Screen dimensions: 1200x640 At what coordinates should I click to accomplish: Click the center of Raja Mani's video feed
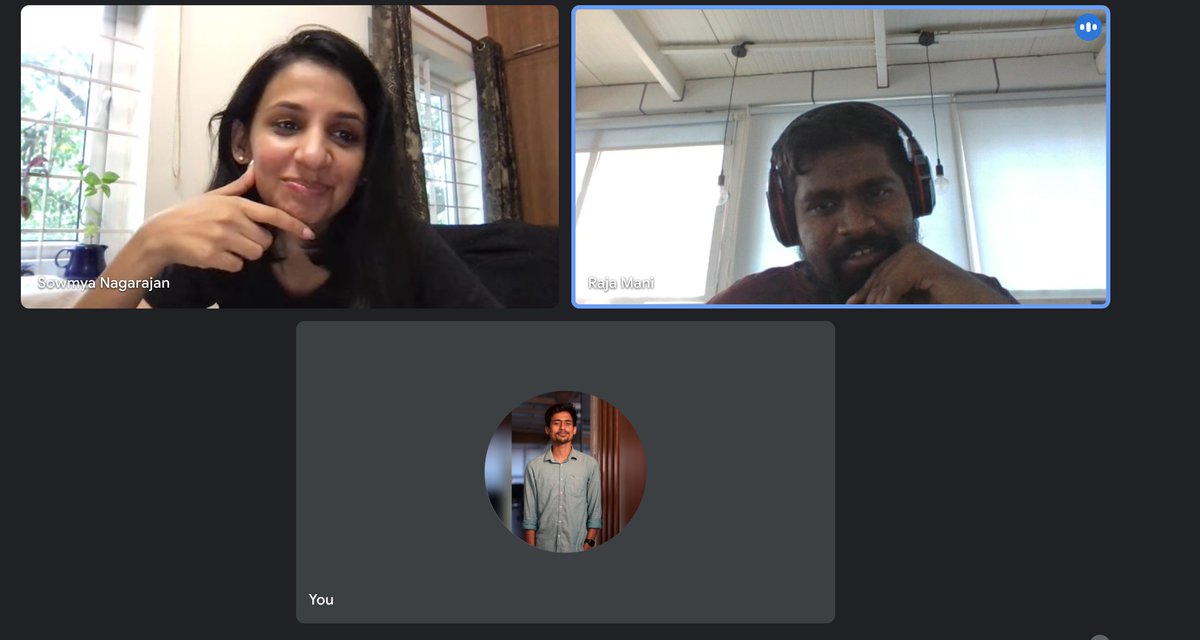click(840, 155)
